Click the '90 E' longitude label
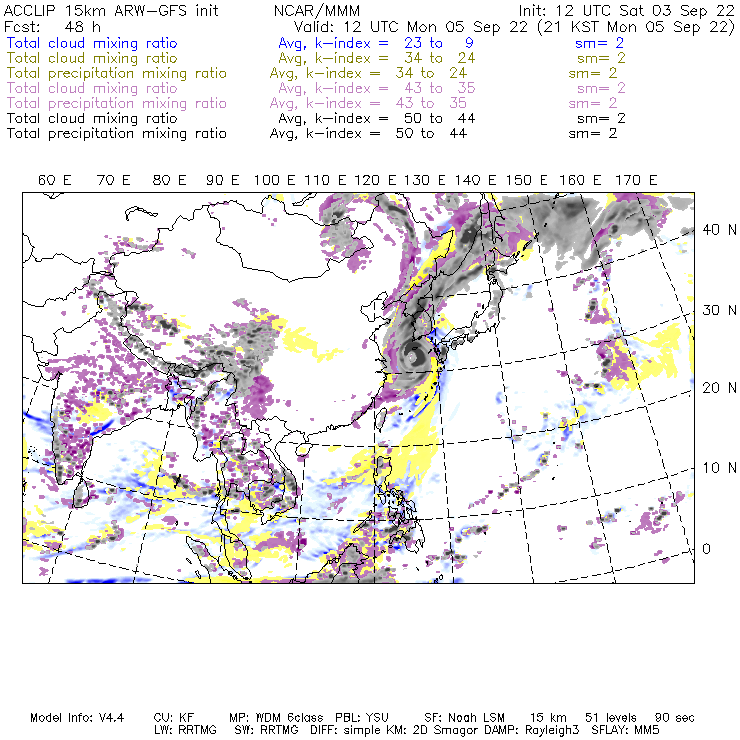This screenshot has height=740, width=740. [223, 180]
